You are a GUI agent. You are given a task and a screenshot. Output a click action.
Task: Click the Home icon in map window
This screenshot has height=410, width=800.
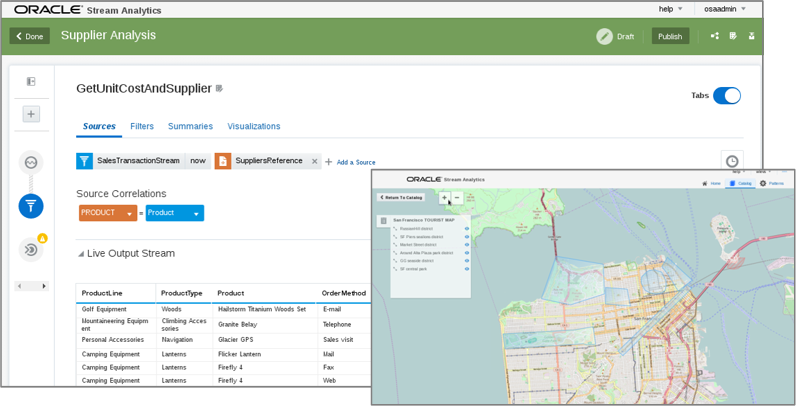[x=705, y=184]
